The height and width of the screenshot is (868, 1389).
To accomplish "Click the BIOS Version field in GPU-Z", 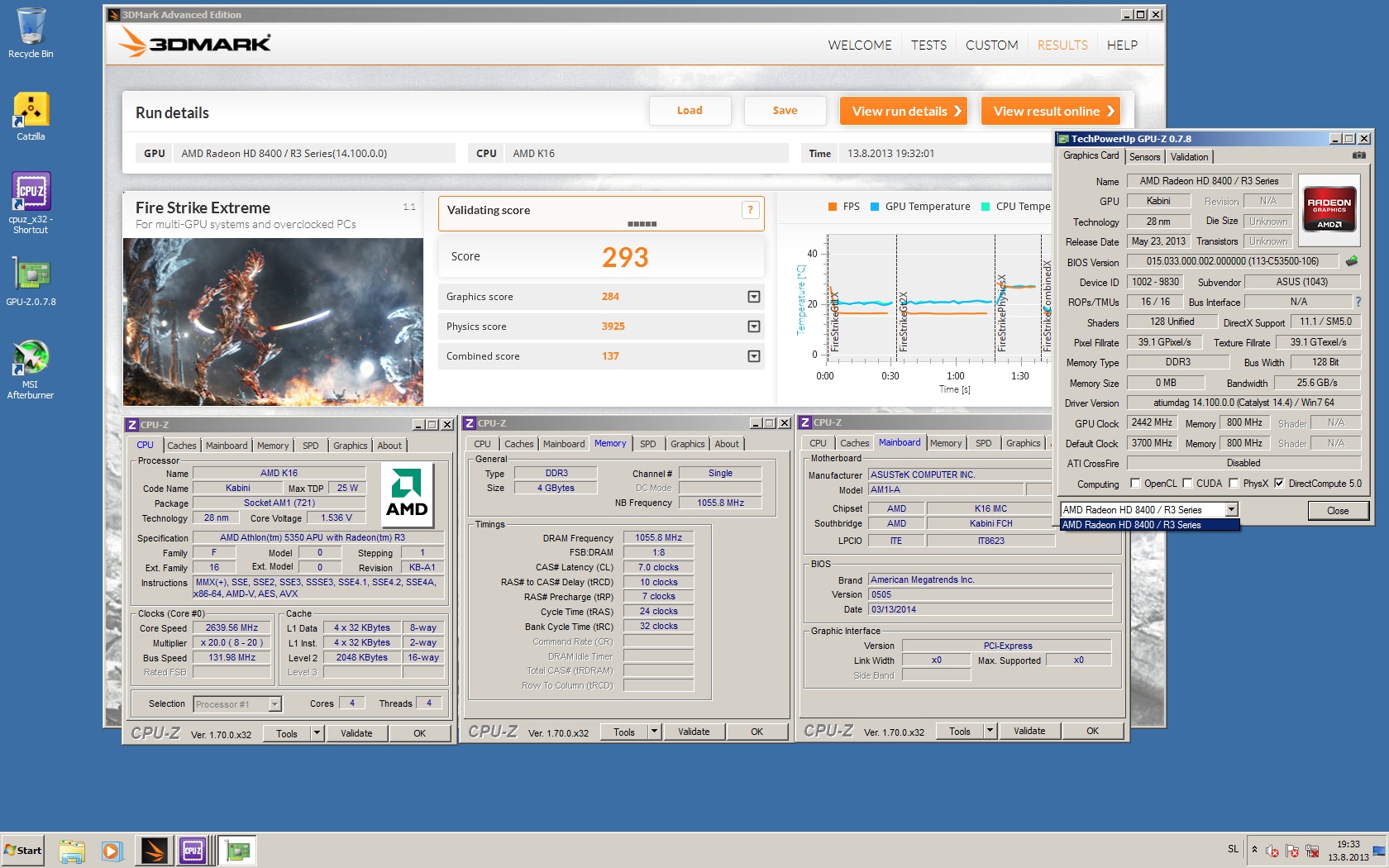I will pos(1233,261).
